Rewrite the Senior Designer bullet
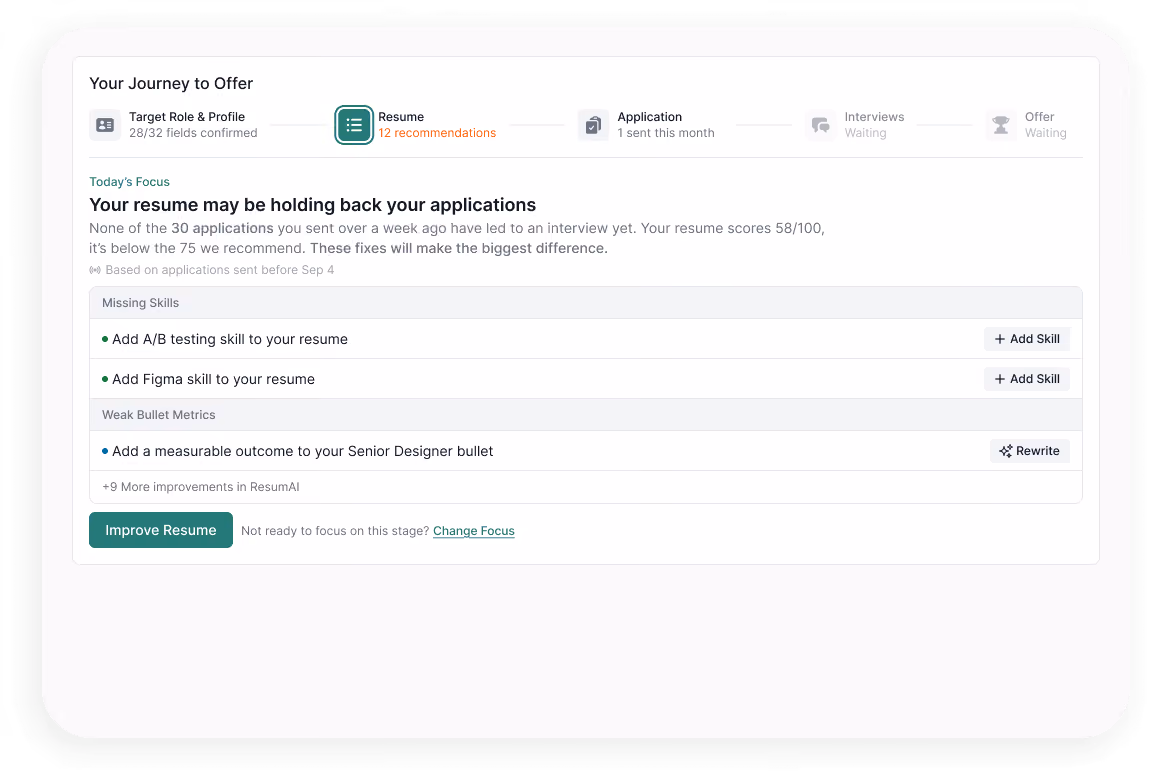This screenshot has height=781, width=1158. pyautogui.click(x=1029, y=451)
